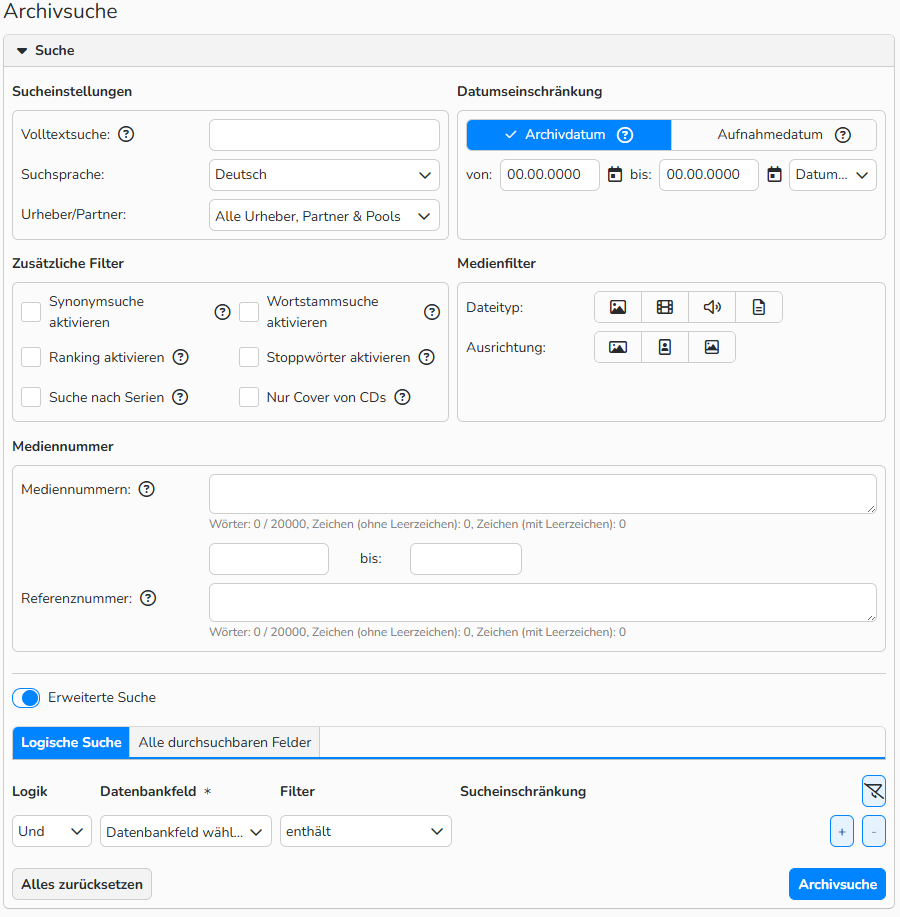Viewport: 900px width, 917px height.
Task: Filter file type by images
Action: pyautogui.click(x=618, y=307)
